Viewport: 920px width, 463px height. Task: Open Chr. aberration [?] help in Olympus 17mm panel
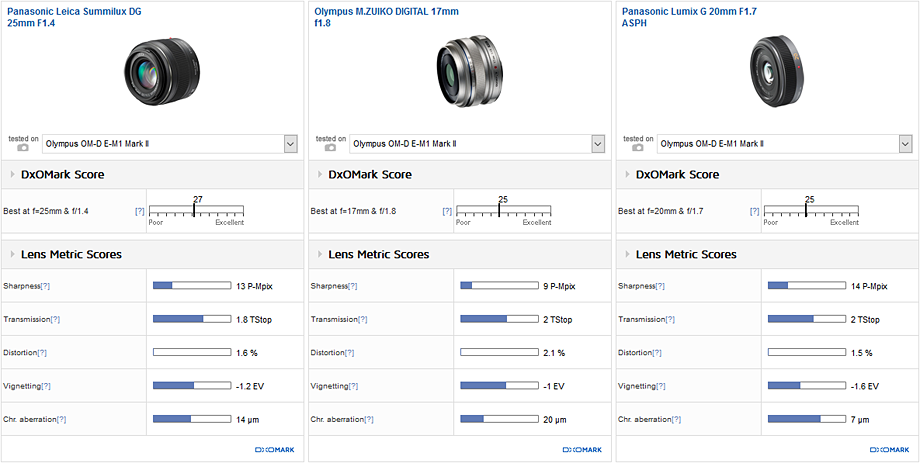[368, 420]
